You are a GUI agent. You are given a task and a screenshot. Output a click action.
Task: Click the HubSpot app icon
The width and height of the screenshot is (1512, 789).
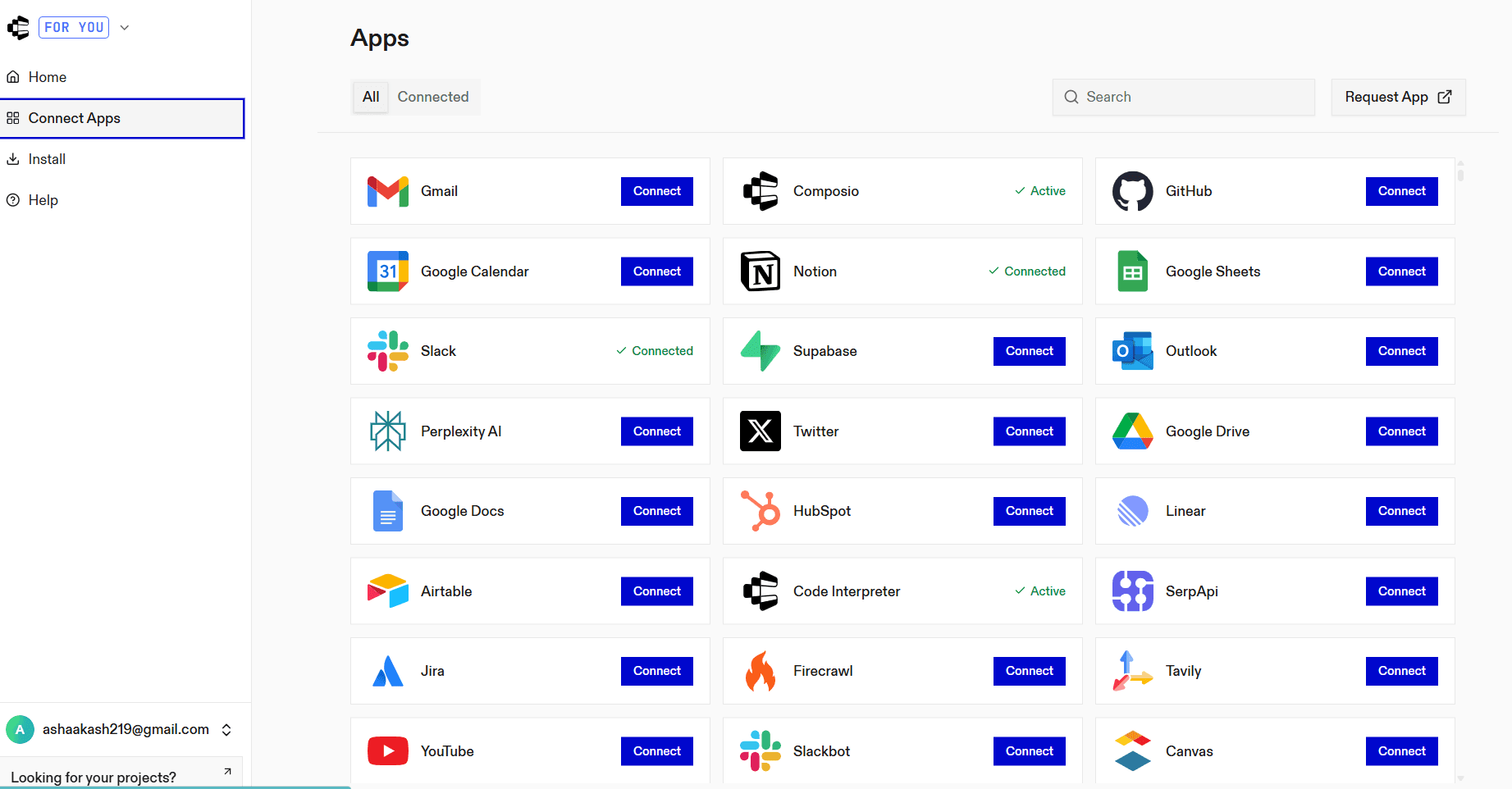coord(761,511)
